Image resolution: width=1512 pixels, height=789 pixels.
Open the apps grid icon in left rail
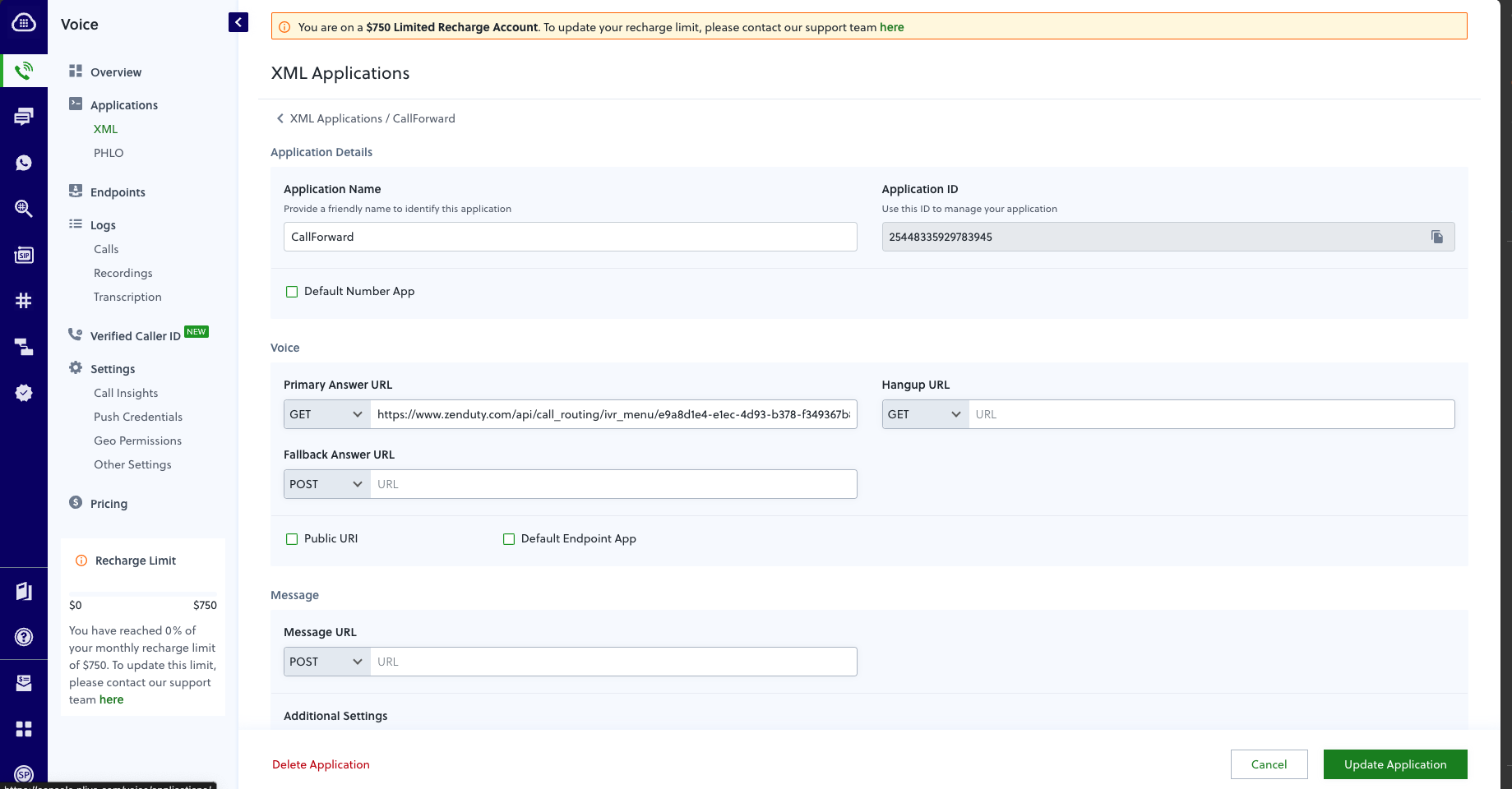point(24,729)
